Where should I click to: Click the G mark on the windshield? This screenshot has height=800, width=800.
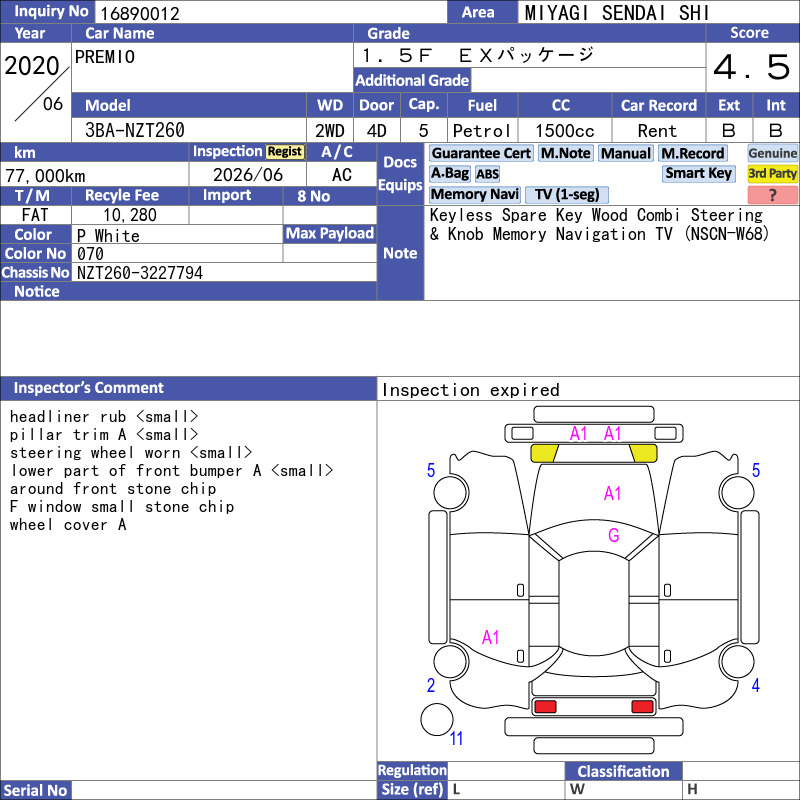tap(613, 536)
